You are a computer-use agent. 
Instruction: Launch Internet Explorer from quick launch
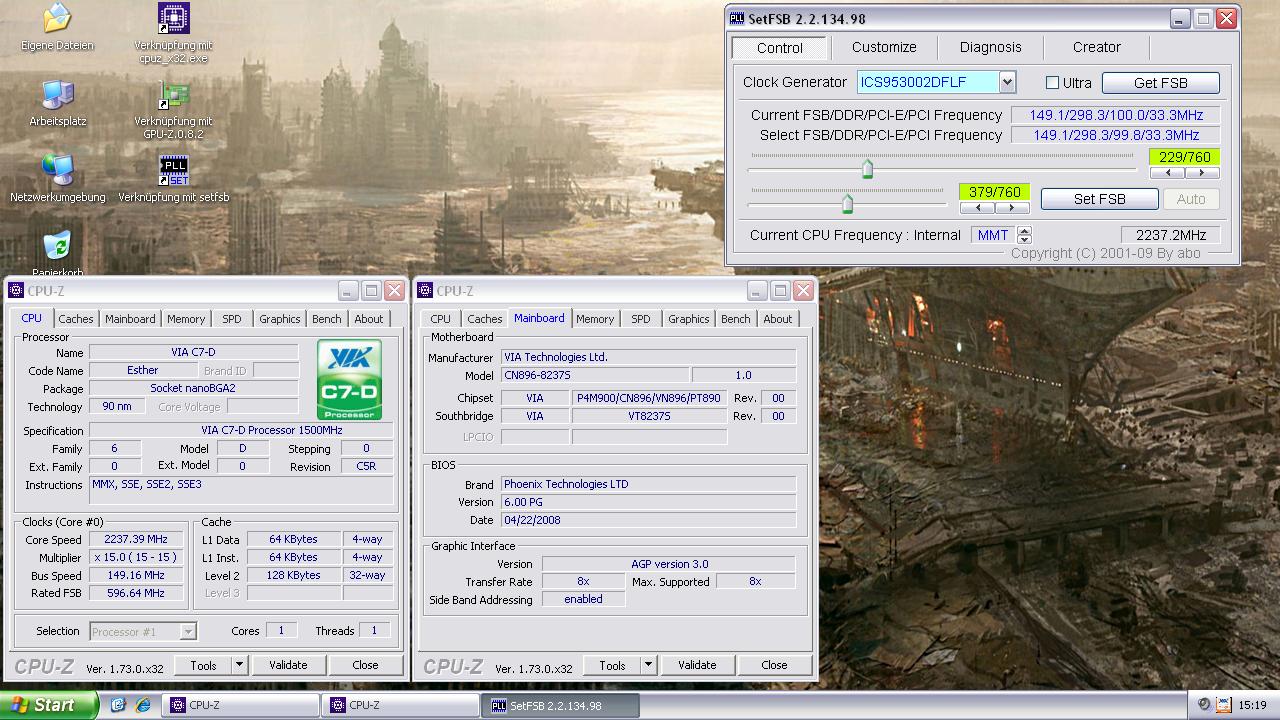point(143,705)
